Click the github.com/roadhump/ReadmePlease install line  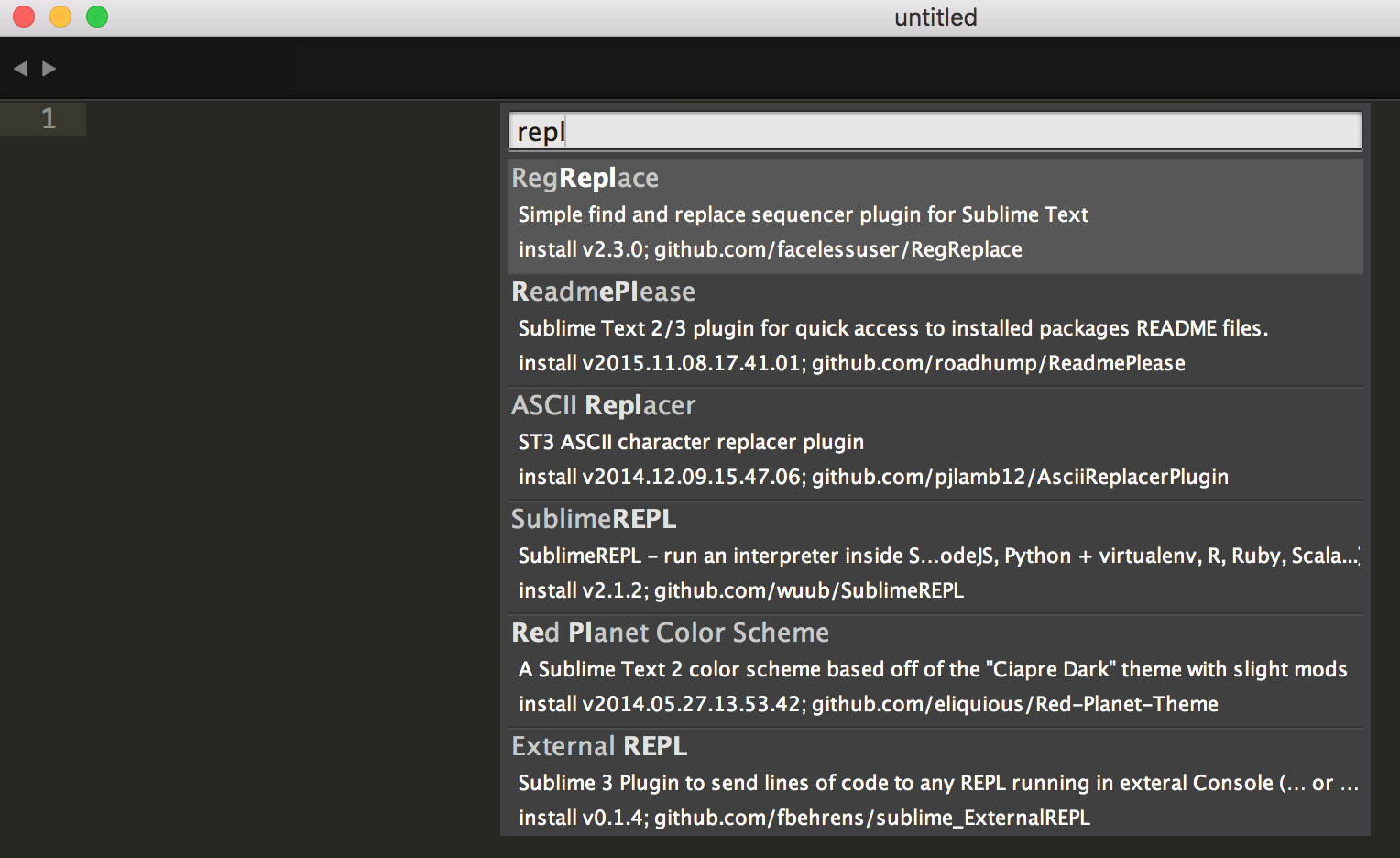click(x=851, y=363)
